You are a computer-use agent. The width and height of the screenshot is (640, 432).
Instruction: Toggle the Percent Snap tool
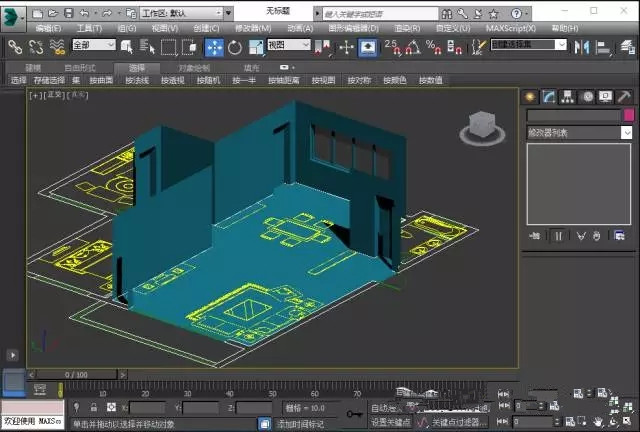[433, 47]
